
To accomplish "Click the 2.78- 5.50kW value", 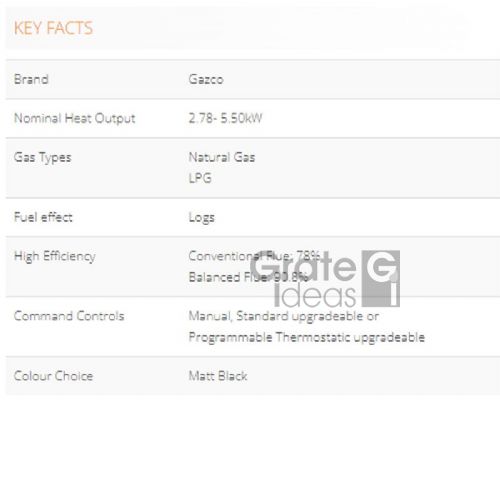I will click(x=226, y=118).
